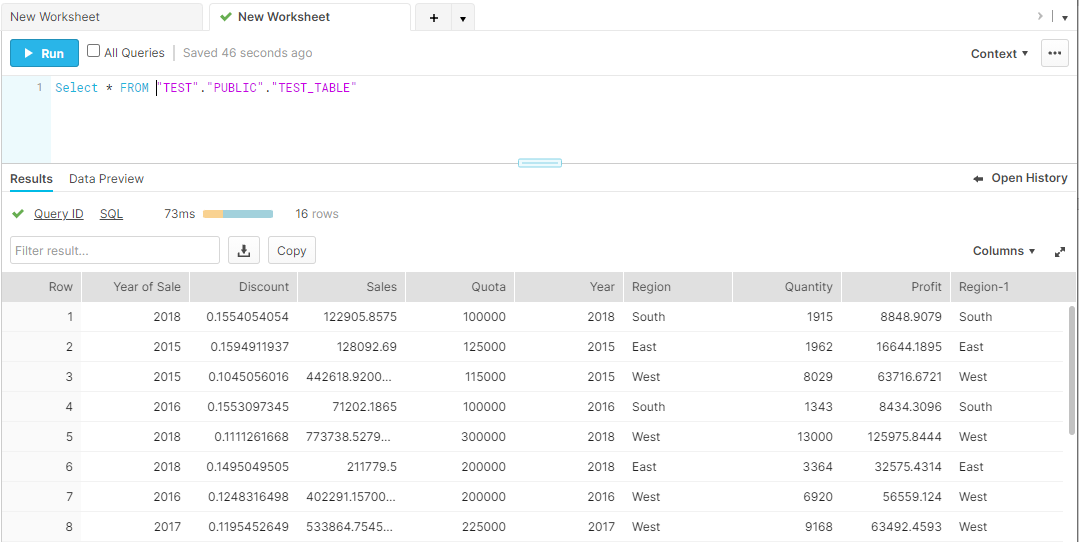Click the Quota column header
1079x542 pixels.
tap(460, 287)
